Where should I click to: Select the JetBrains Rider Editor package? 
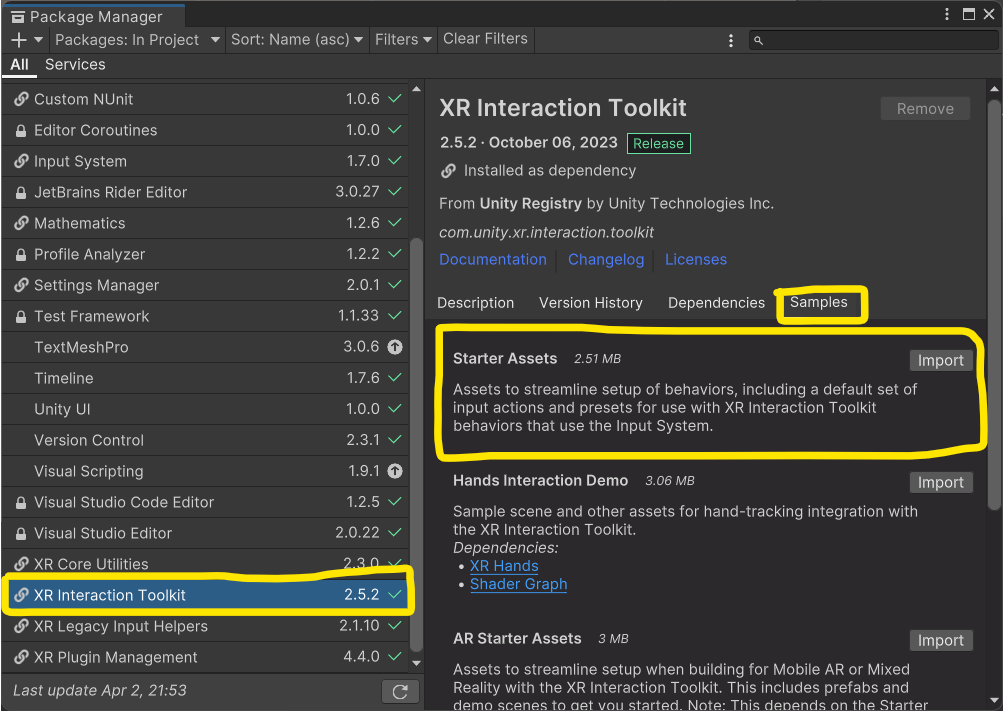205,192
